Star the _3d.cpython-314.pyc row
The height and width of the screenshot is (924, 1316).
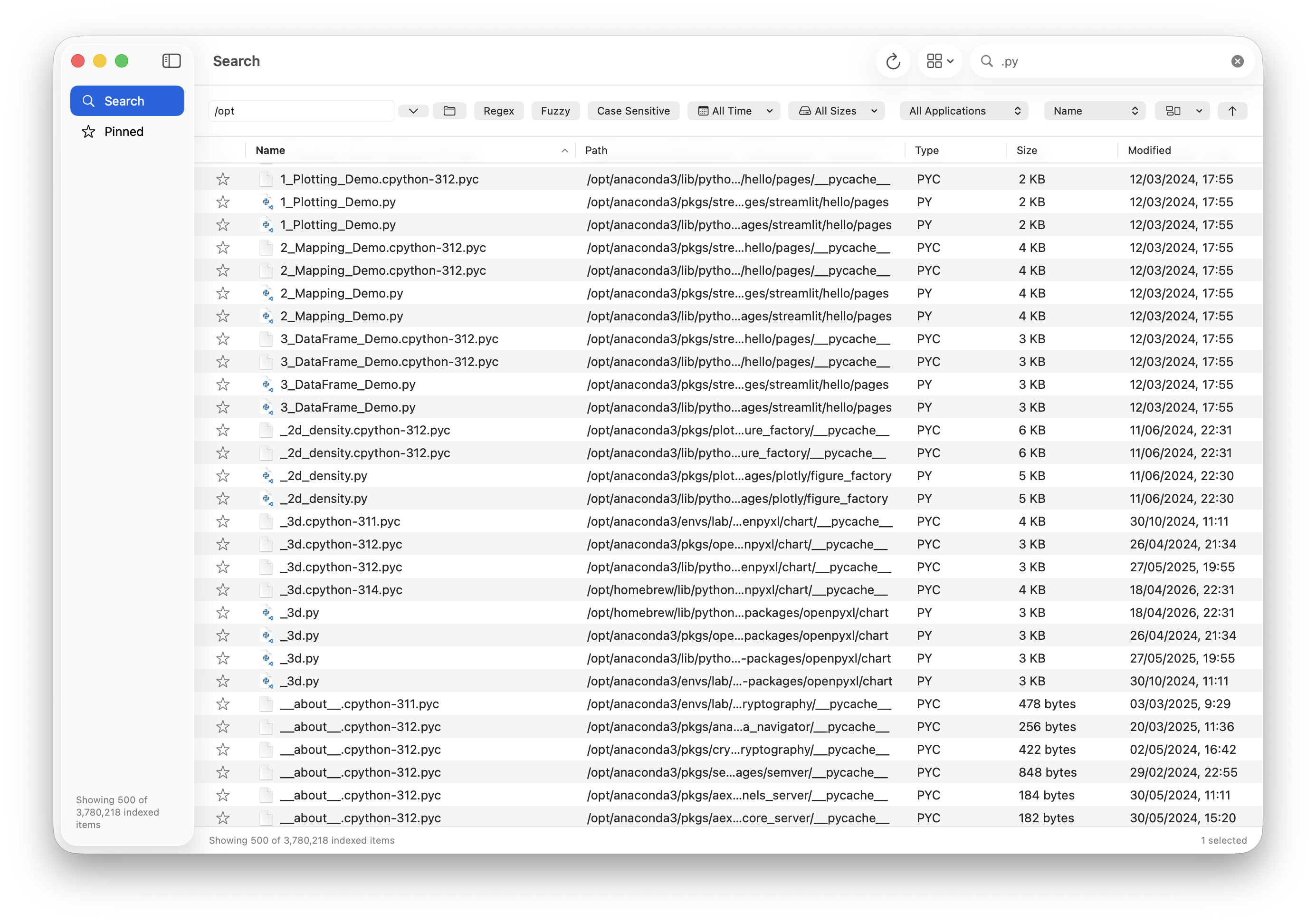pos(223,589)
